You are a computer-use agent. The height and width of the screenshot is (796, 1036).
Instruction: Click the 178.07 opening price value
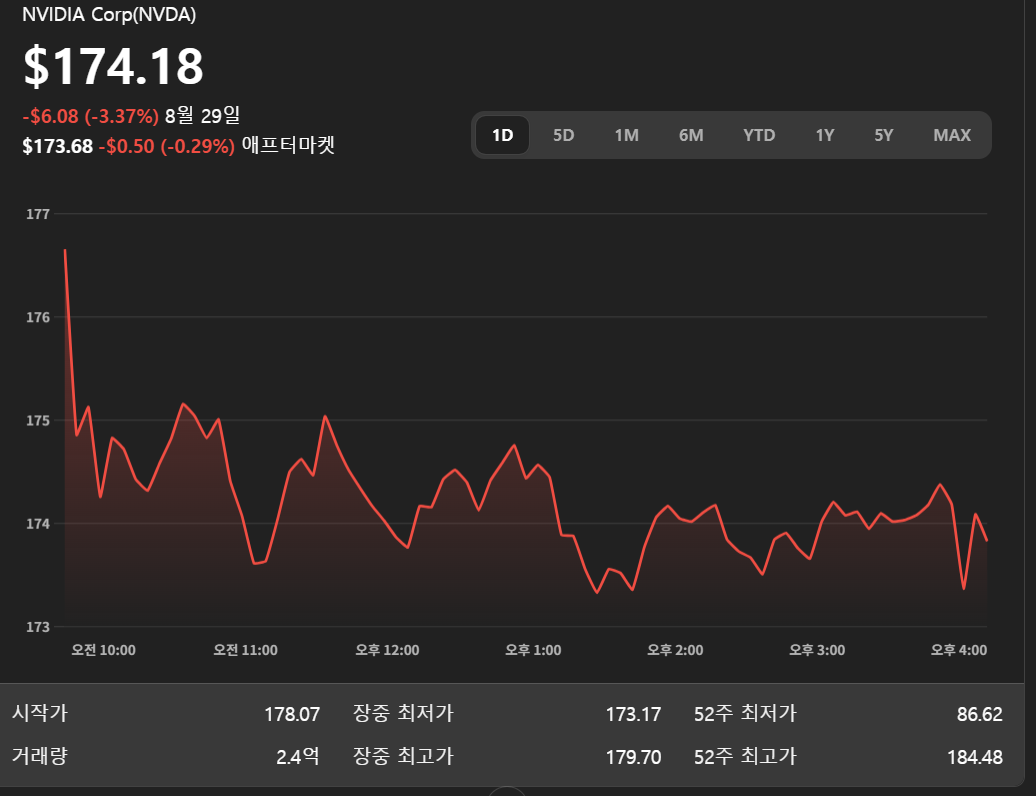pyautogui.click(x=292, y=714)
